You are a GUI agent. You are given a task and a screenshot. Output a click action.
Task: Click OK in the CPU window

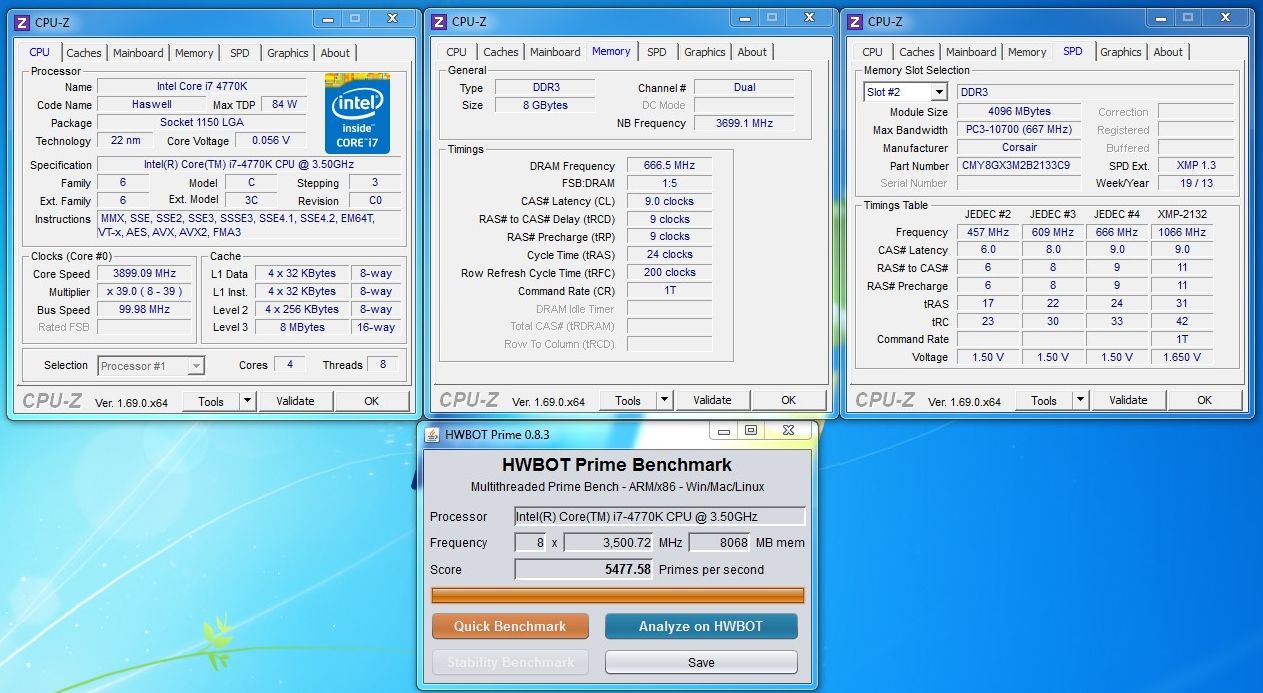click(372, 401)
